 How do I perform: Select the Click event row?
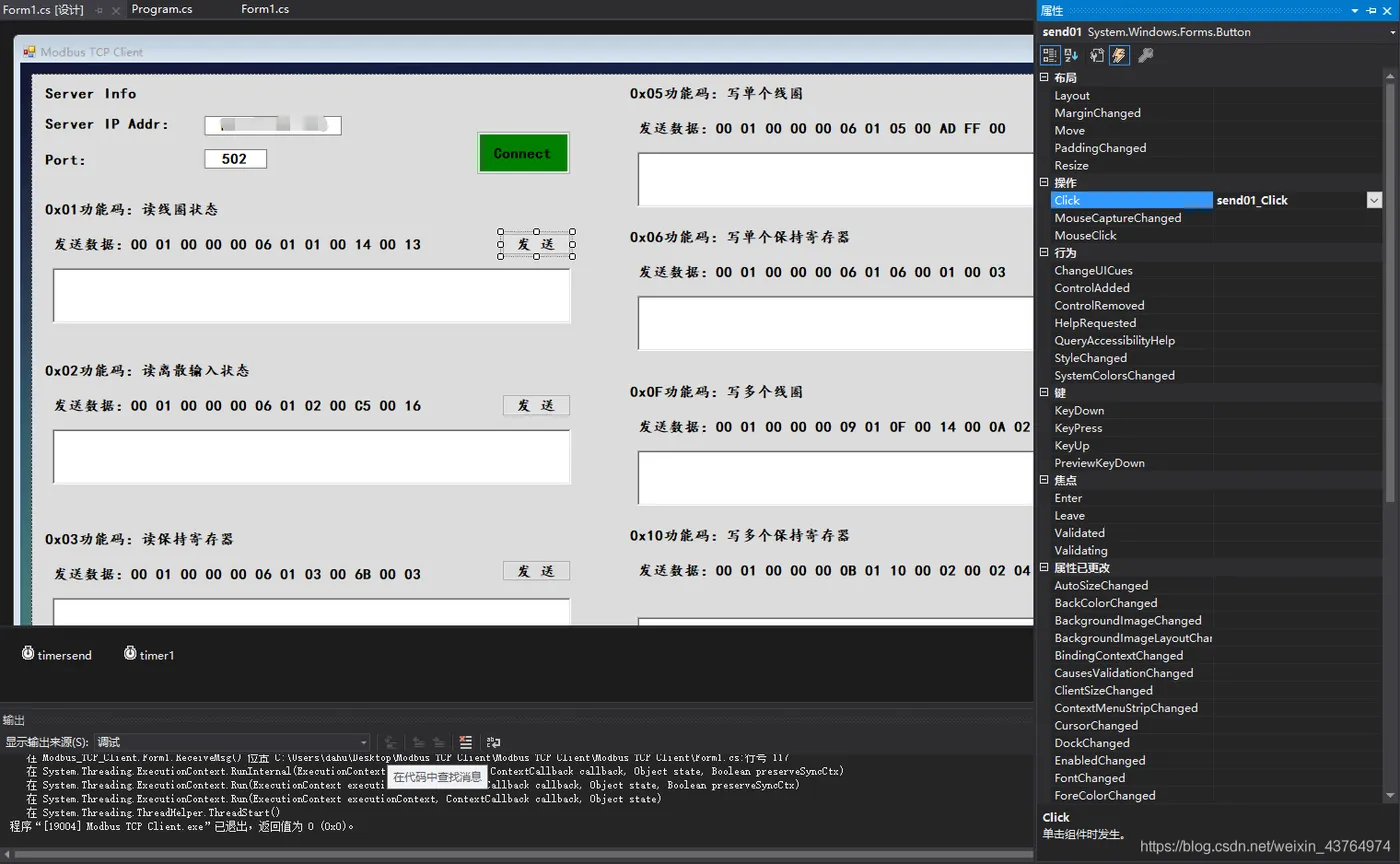pos(1216,200)
